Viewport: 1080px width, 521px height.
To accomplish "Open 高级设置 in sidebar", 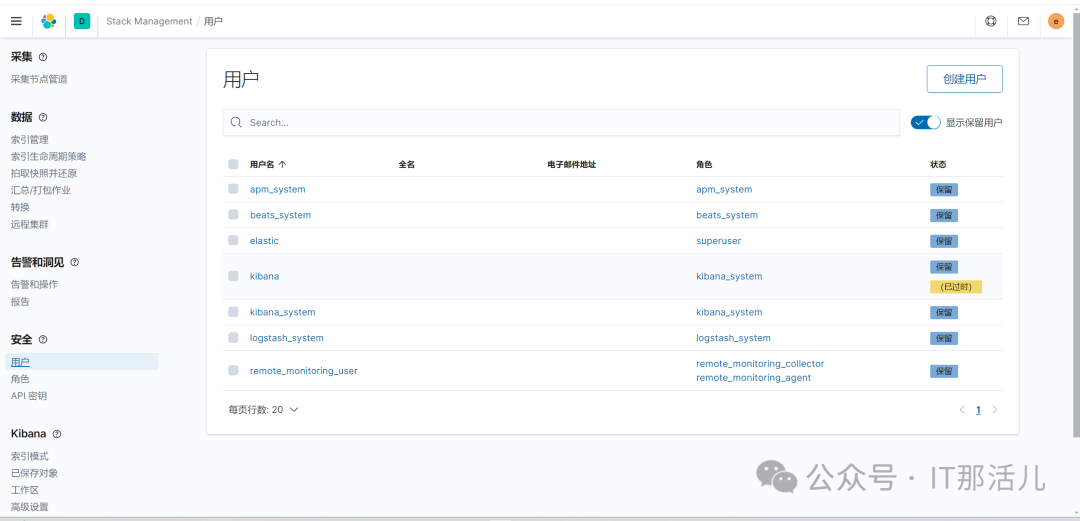I will 30,507.
